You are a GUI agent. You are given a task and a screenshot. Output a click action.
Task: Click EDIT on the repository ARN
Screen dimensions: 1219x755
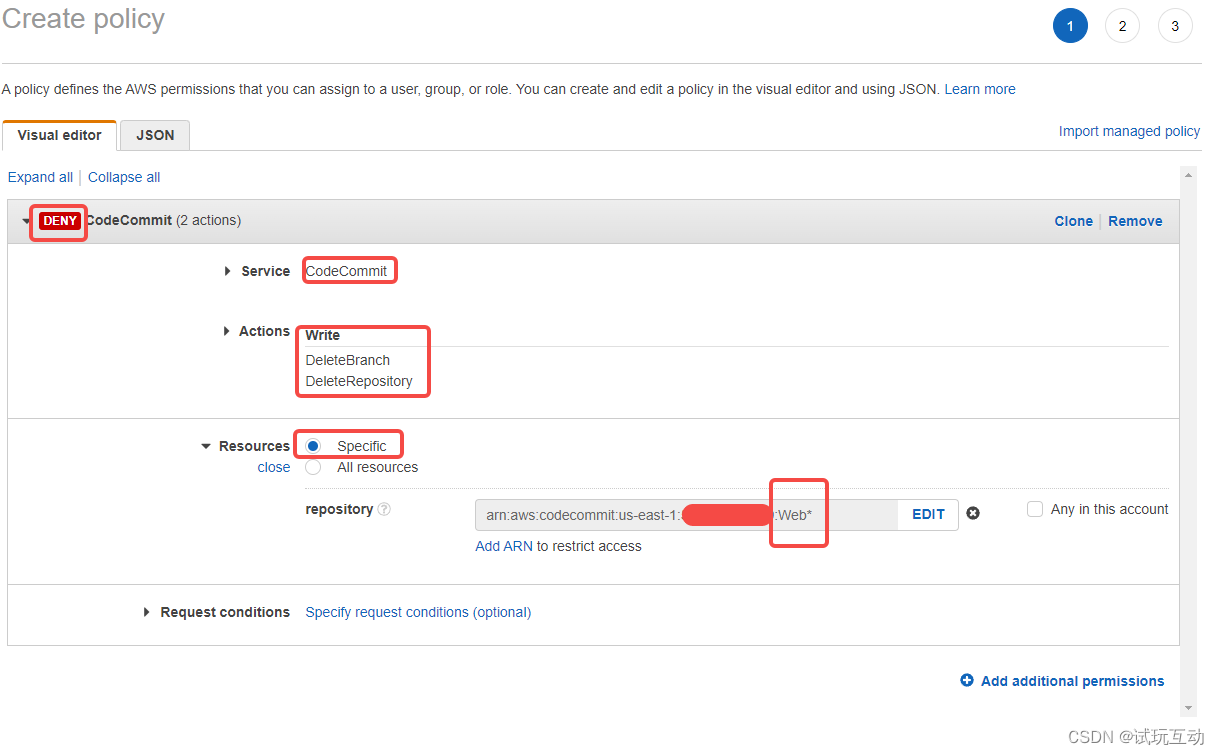928,514
